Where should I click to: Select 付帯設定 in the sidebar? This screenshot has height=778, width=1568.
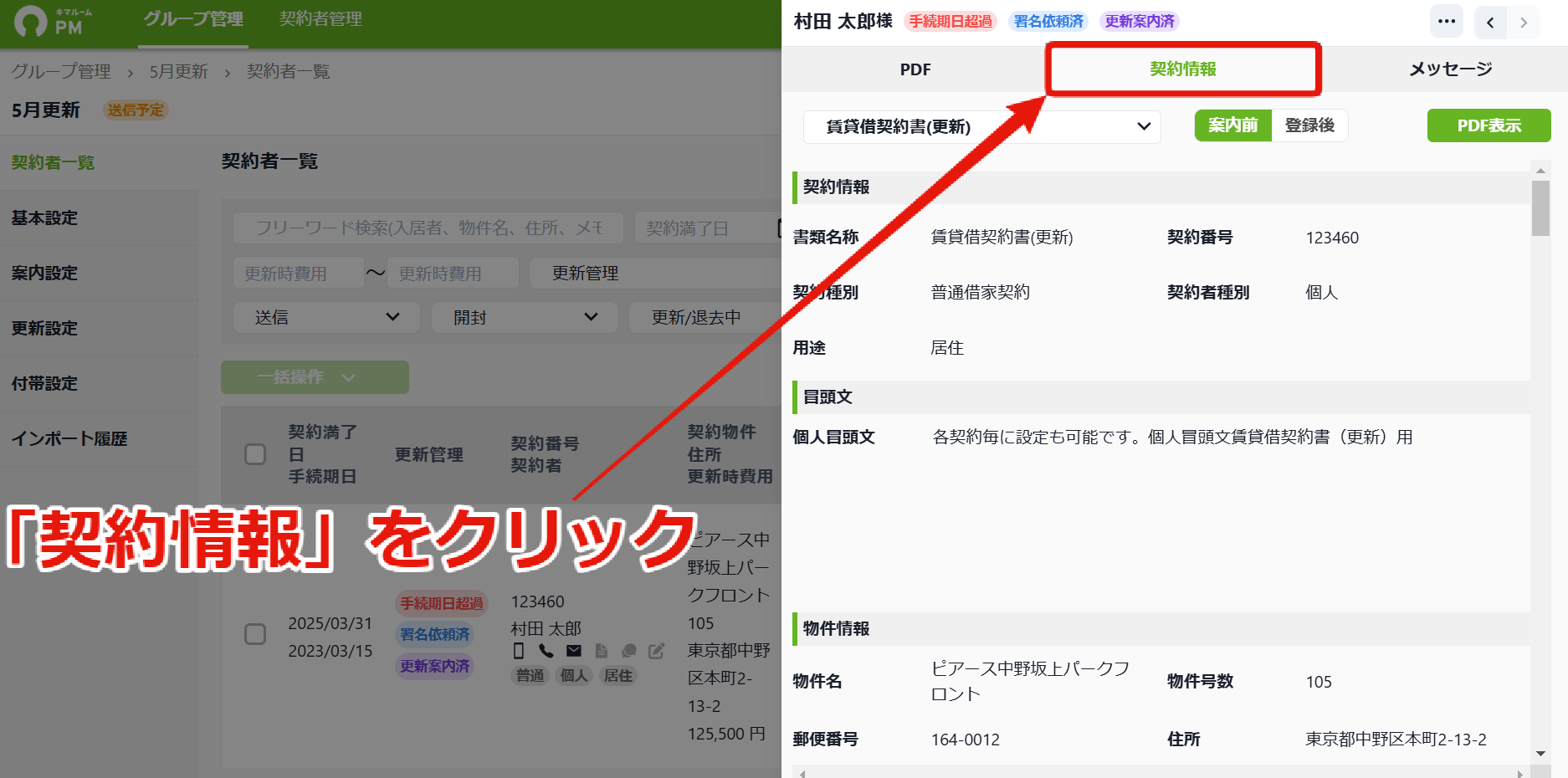point(99,383)
